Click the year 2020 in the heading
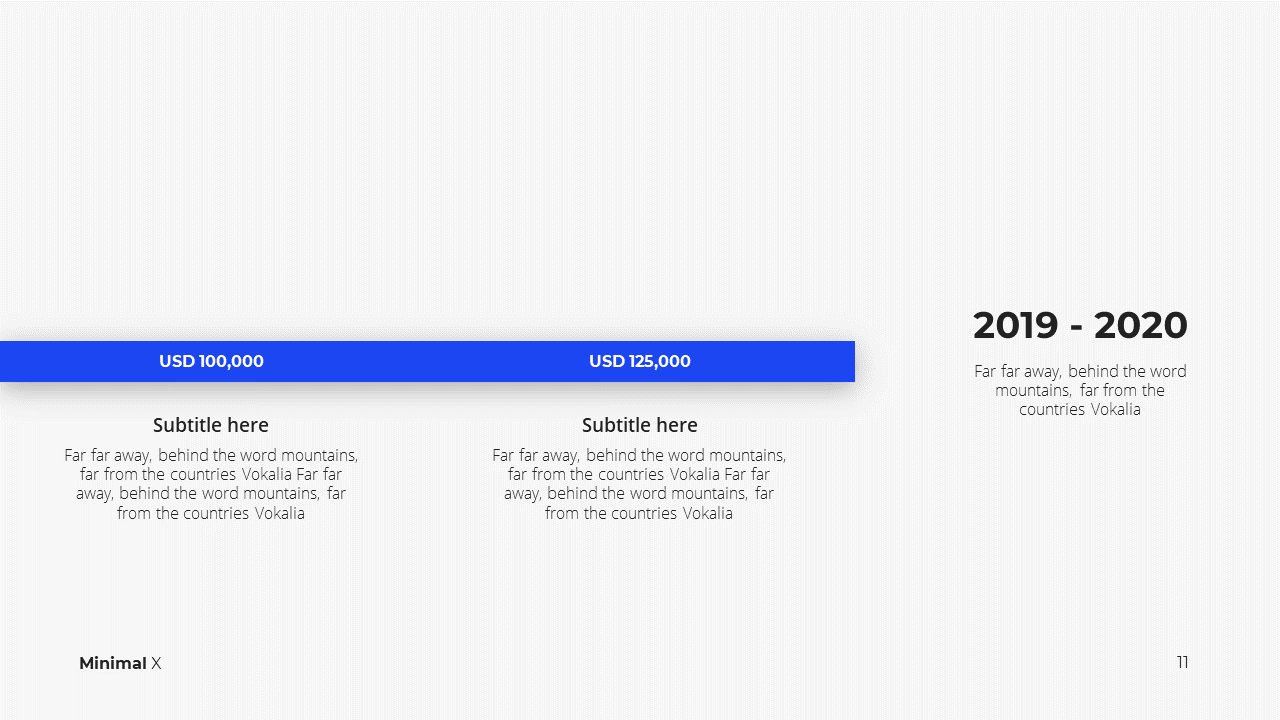This screenshot has height=720, width=1280. (1141, 325)
